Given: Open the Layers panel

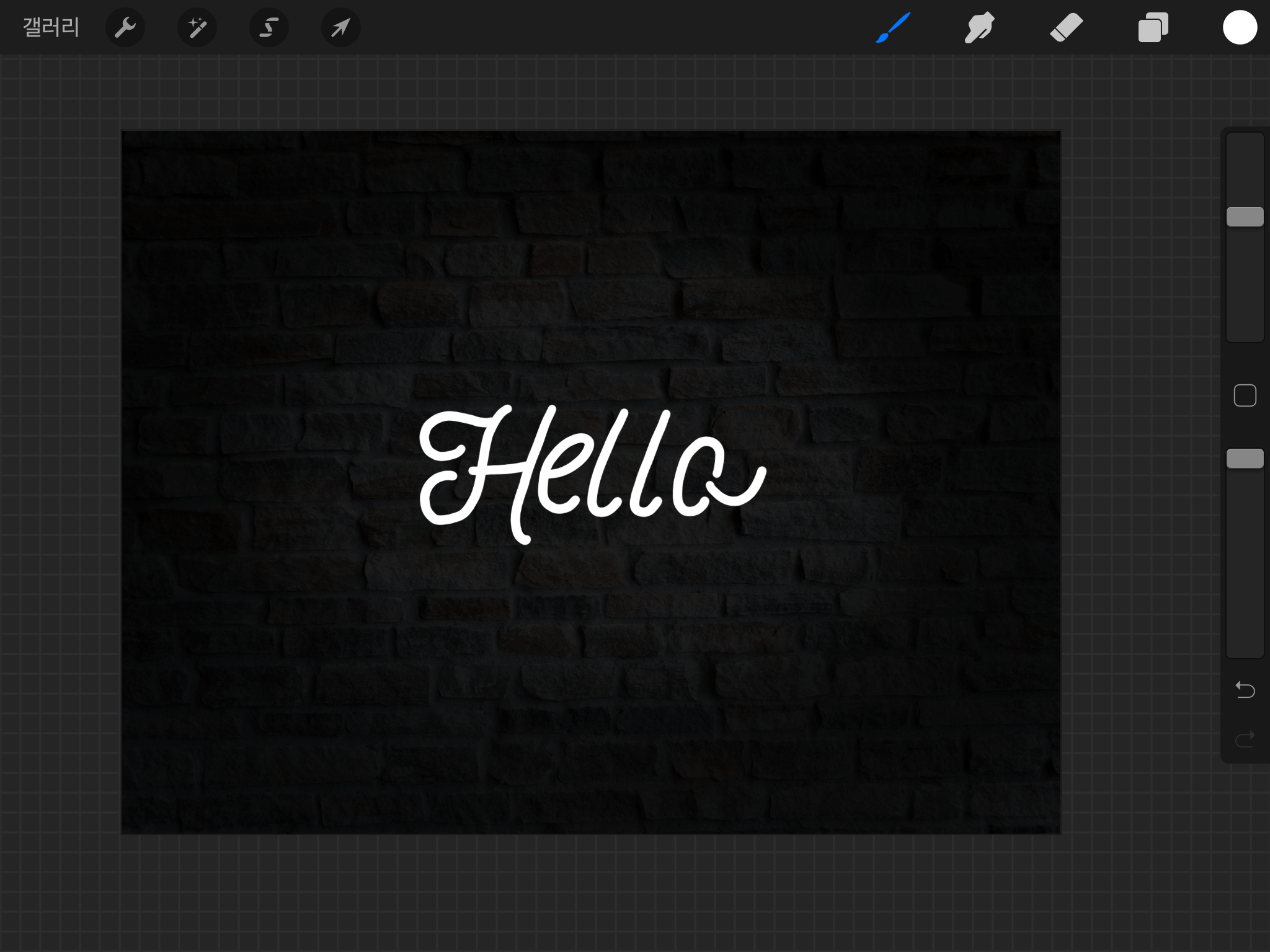Looking at the screenshot, I should tap(1153, 28).
